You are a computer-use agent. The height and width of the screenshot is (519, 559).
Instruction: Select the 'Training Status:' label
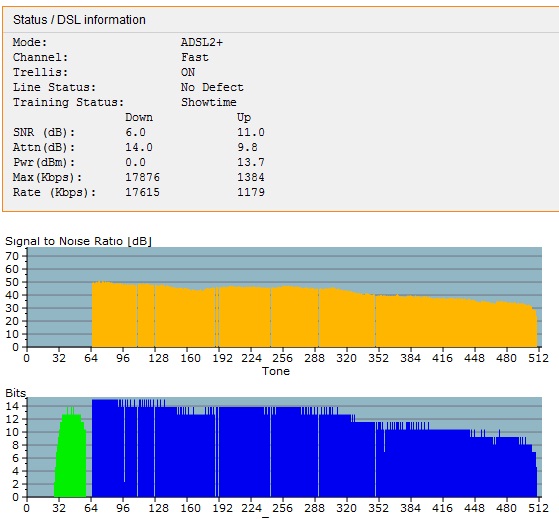pyautogui.click(x=68, y=102)
